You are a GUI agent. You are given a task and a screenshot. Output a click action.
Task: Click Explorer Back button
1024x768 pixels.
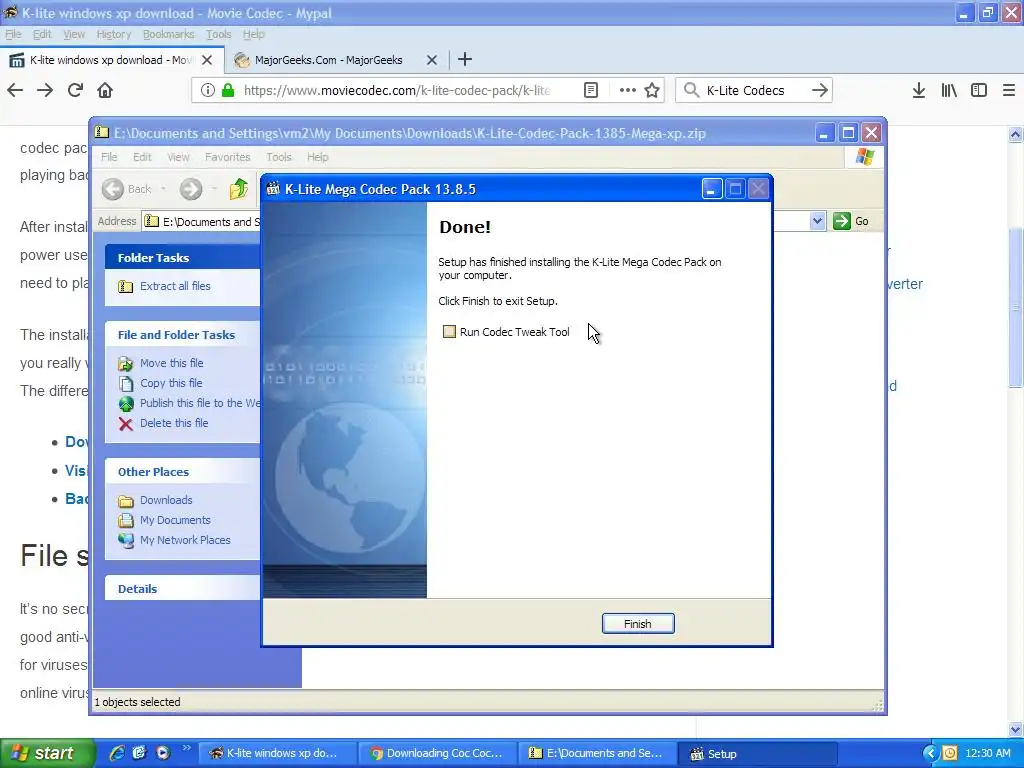click(127, 189)
